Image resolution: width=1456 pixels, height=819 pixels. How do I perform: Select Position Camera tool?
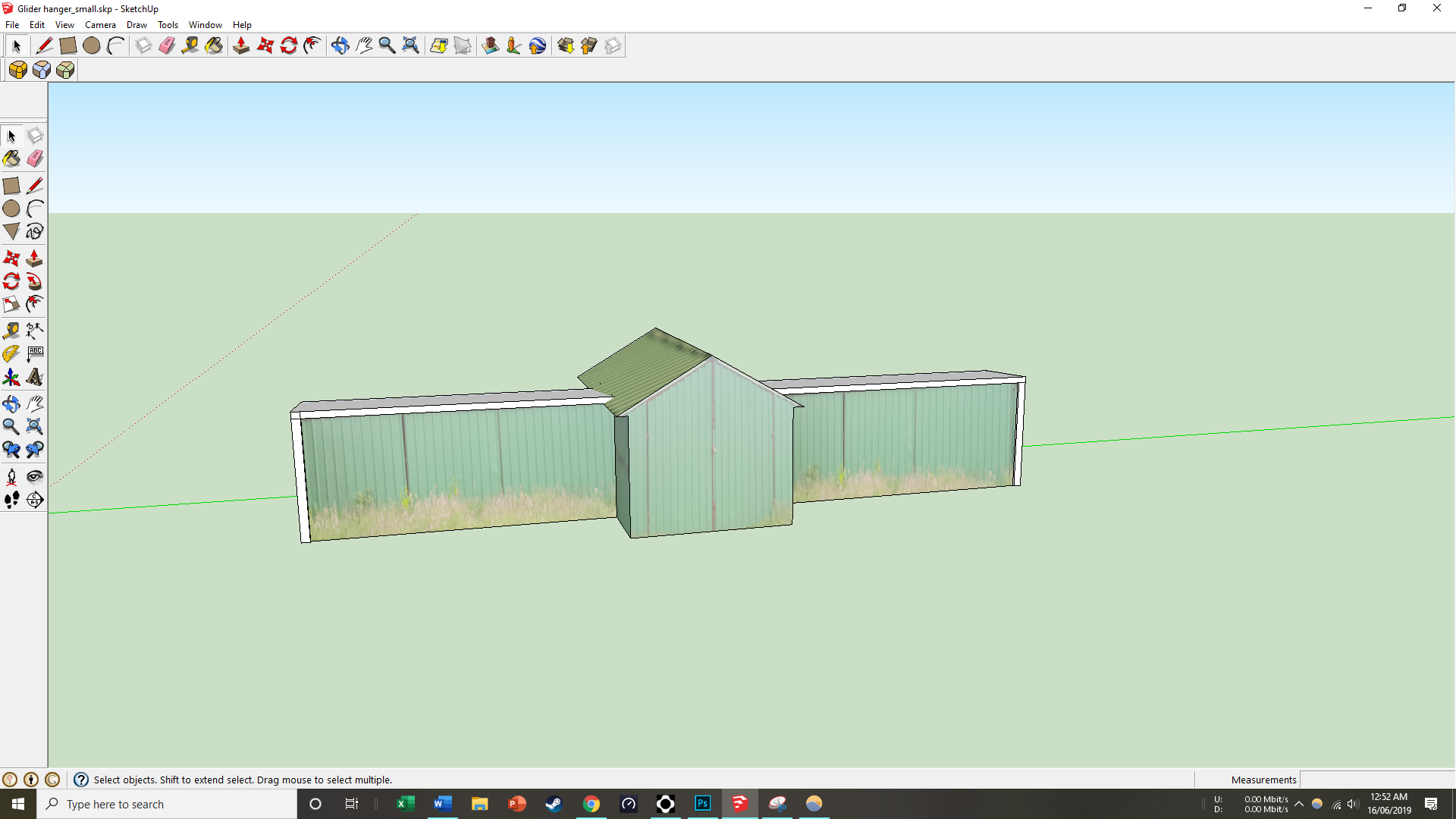(x=11, y=476)
